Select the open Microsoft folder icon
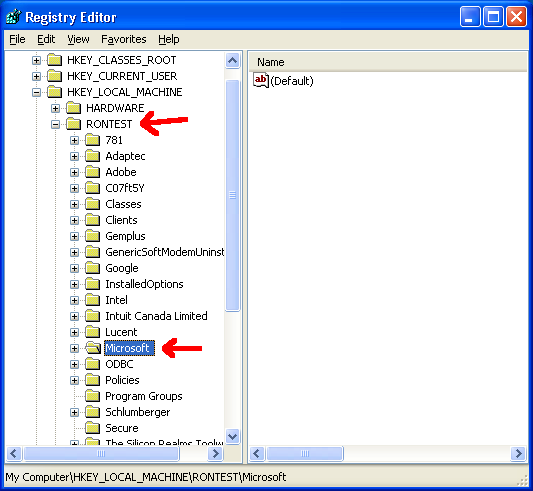 coord(93,348)
